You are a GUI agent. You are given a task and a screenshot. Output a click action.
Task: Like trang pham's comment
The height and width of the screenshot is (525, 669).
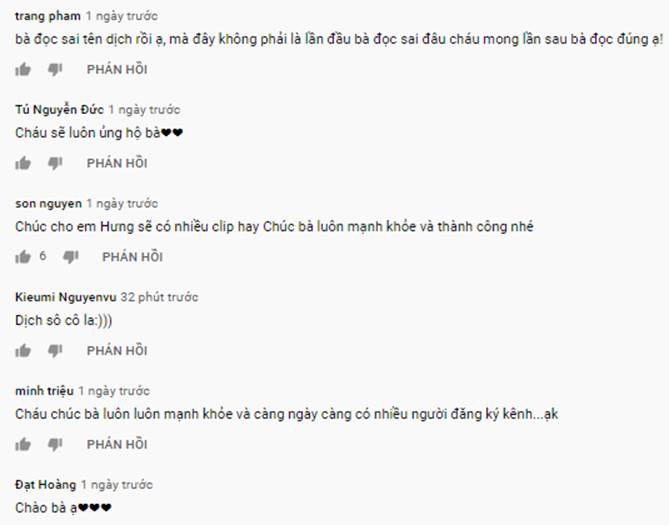(23, 69)
